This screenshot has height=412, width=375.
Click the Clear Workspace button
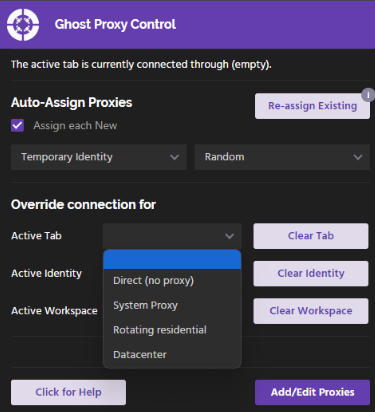click(x=311, y=311)
